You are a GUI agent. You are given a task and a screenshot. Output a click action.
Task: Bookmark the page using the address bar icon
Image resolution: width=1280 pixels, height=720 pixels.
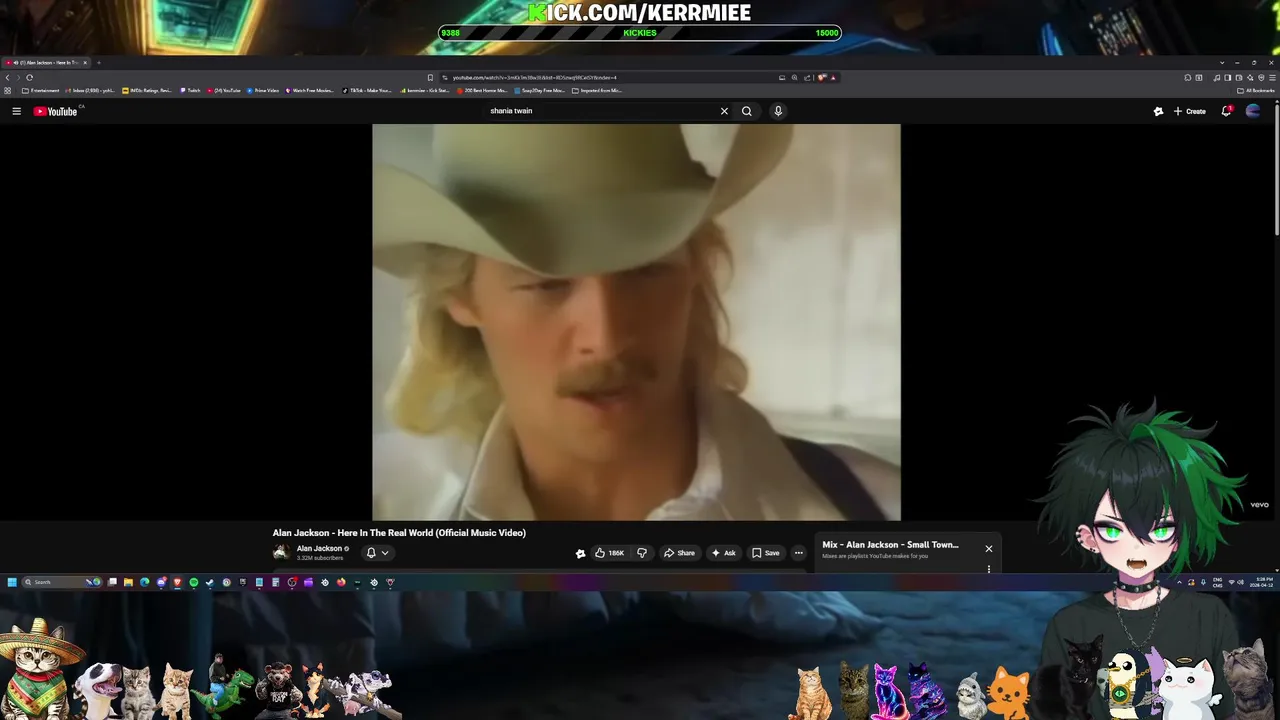431,77
